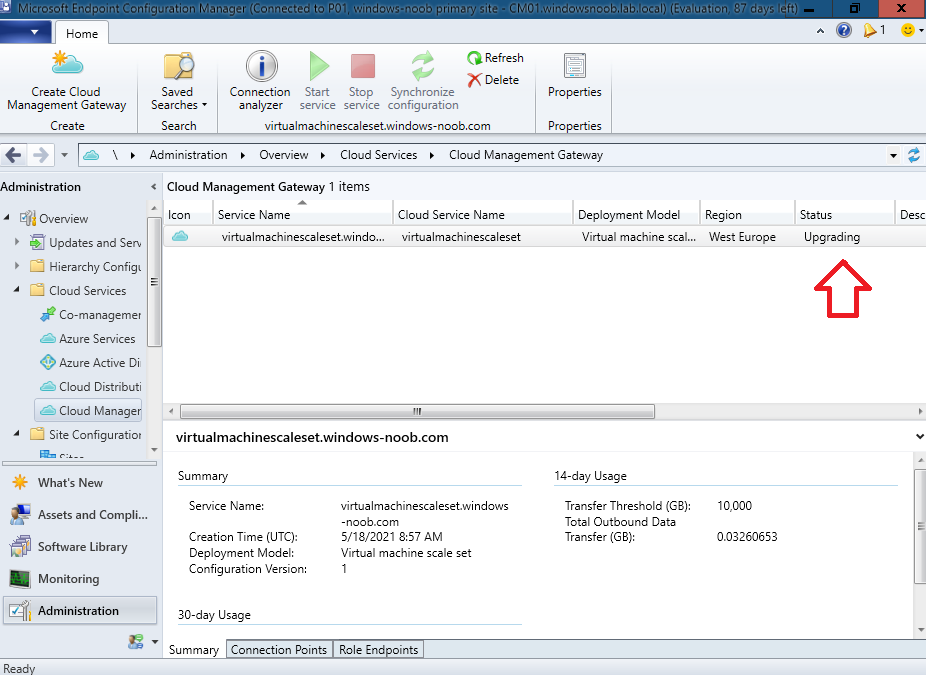Open navigation pane options dropdown

coord(155,641)
